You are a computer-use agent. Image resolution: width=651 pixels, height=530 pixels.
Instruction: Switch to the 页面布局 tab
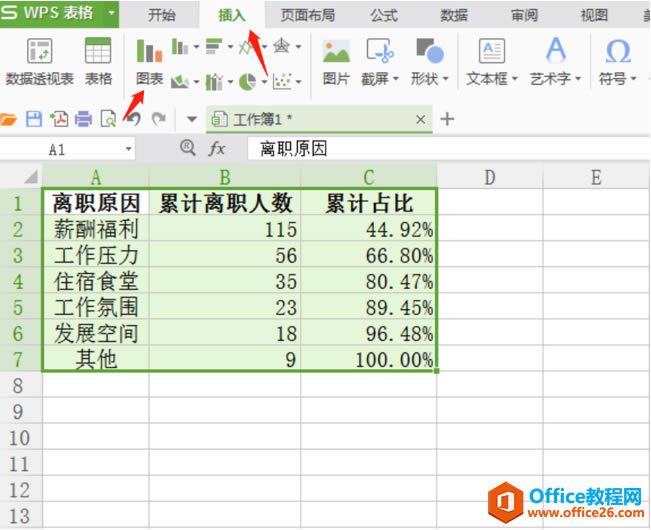tap(308, 15)
